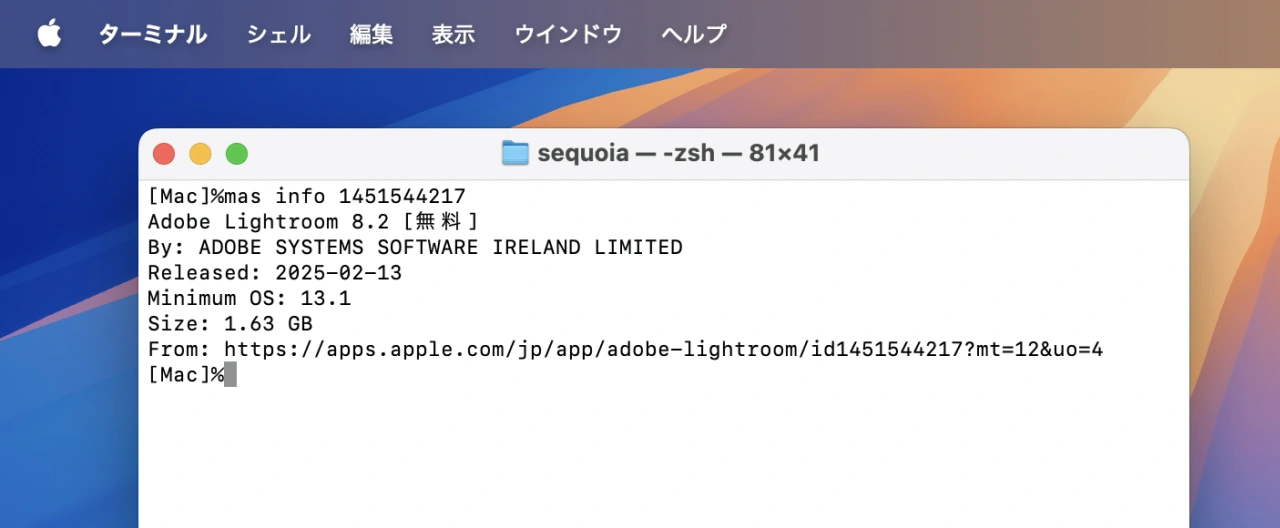The width and height of the screenshot is (1280, 528).
Task: Open the シェル menu
Action: pos(278,34)
